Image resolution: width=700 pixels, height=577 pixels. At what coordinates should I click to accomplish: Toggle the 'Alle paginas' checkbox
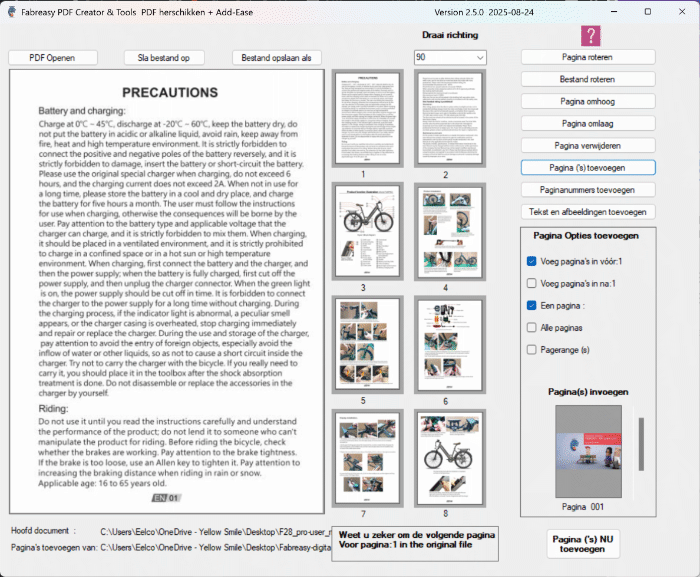coord(532,327)
